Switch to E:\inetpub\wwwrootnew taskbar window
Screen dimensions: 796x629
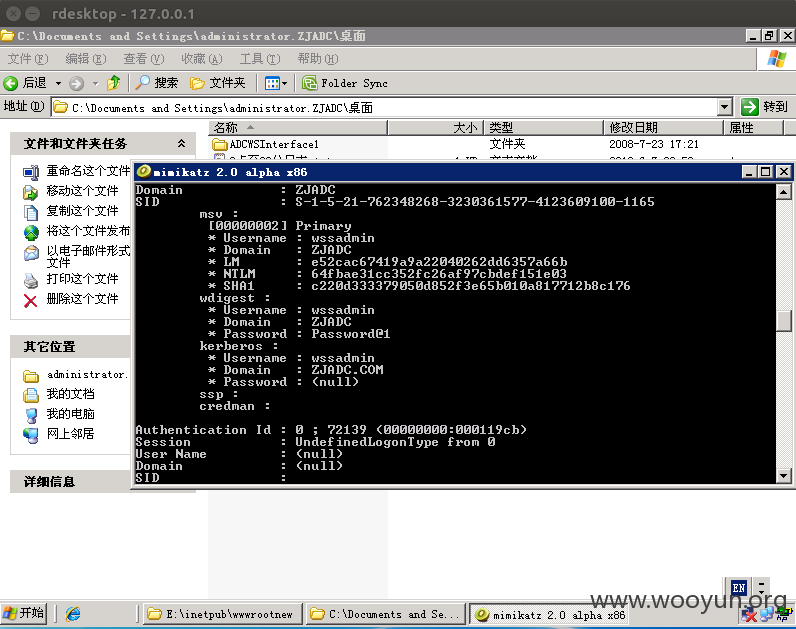coord(223,614)
